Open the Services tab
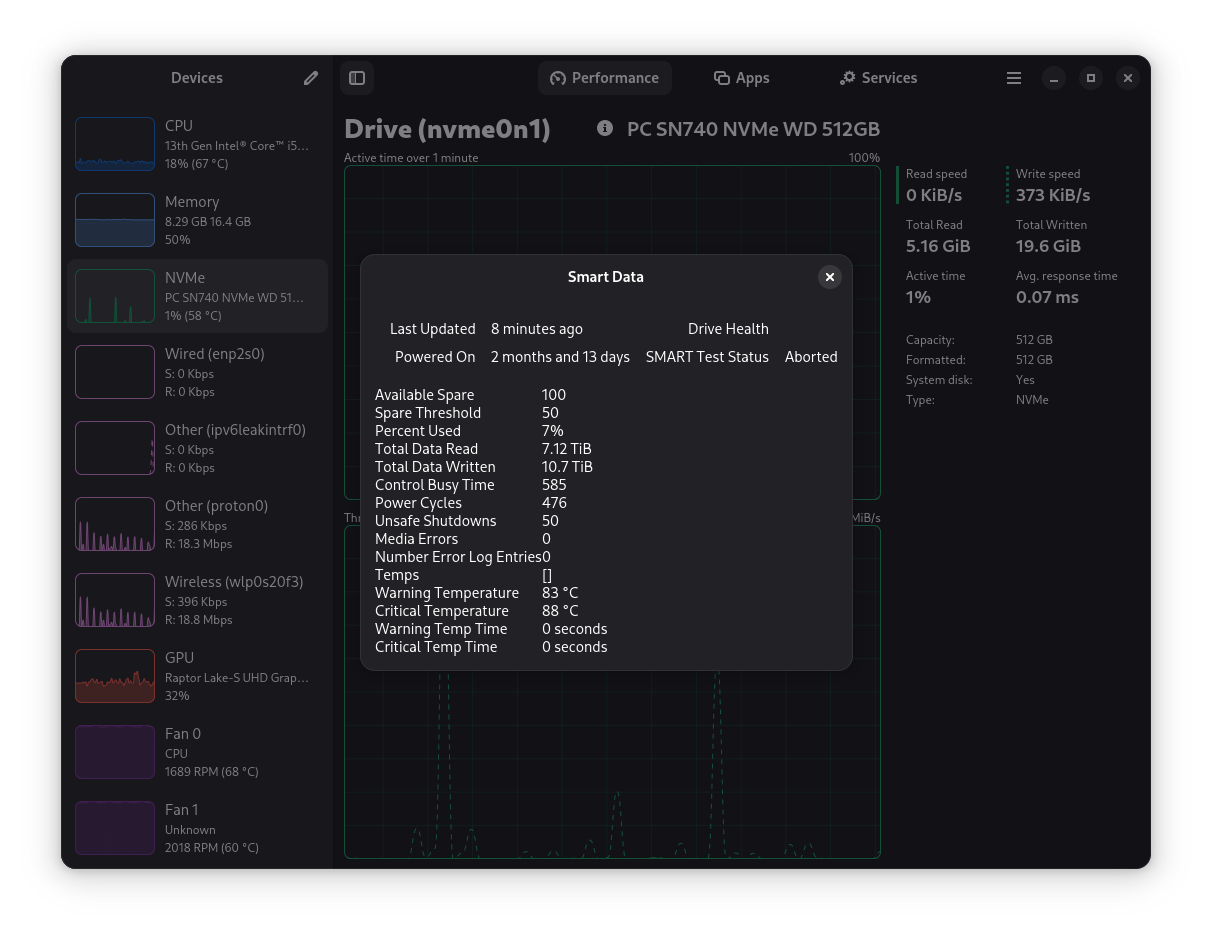Screen dimensions: 1212x936 click(878, 77)
